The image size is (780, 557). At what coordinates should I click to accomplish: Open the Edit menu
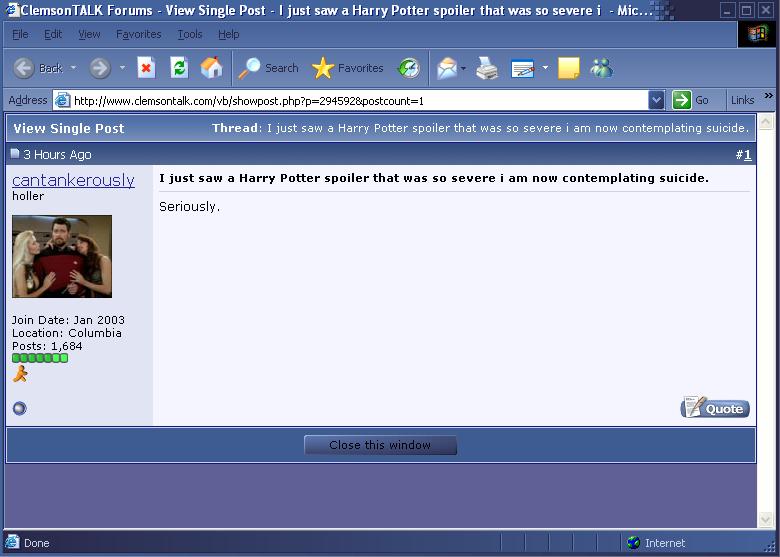coord(53,34)
